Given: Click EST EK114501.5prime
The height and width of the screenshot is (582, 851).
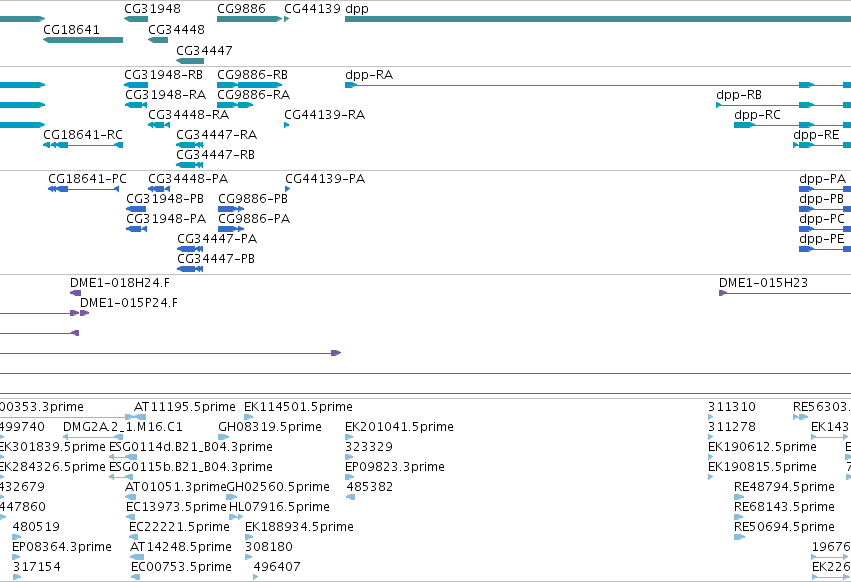Looking at the screenshot, I should point(298,407).
